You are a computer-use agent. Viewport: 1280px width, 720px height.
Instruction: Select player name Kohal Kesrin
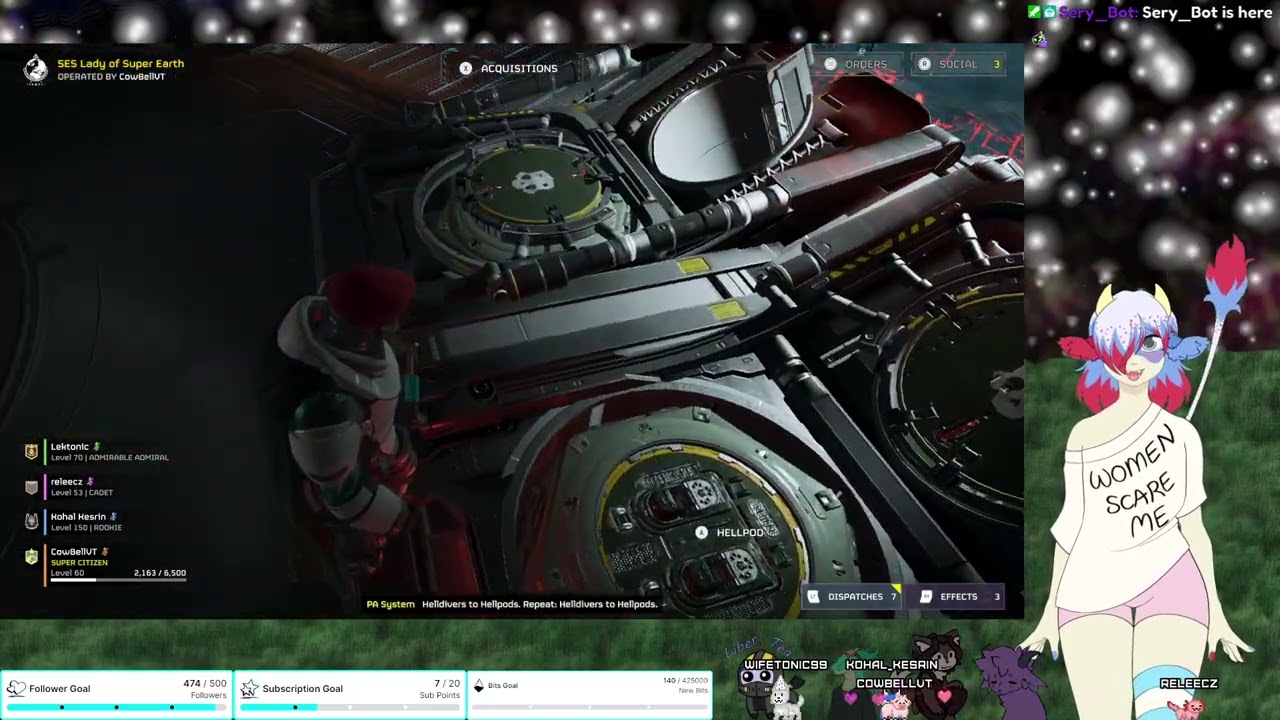(x=78, y=516)
